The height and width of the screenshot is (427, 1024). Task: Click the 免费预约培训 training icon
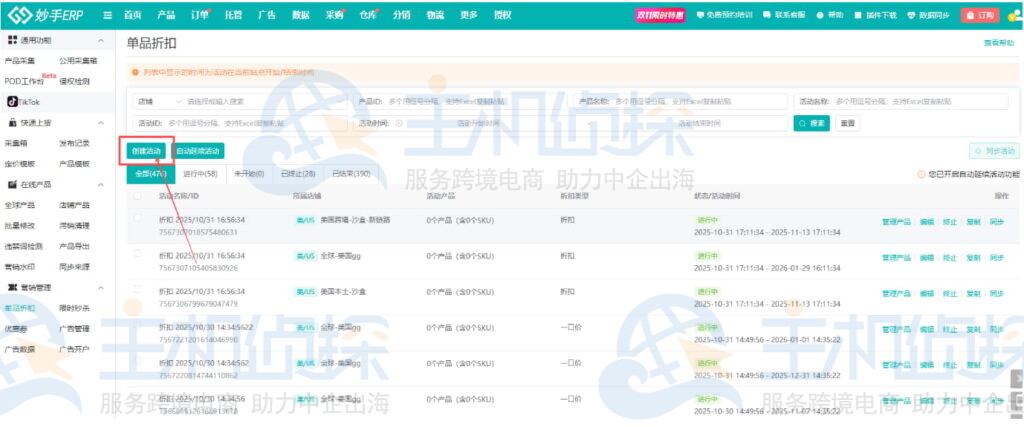(701, 16)
